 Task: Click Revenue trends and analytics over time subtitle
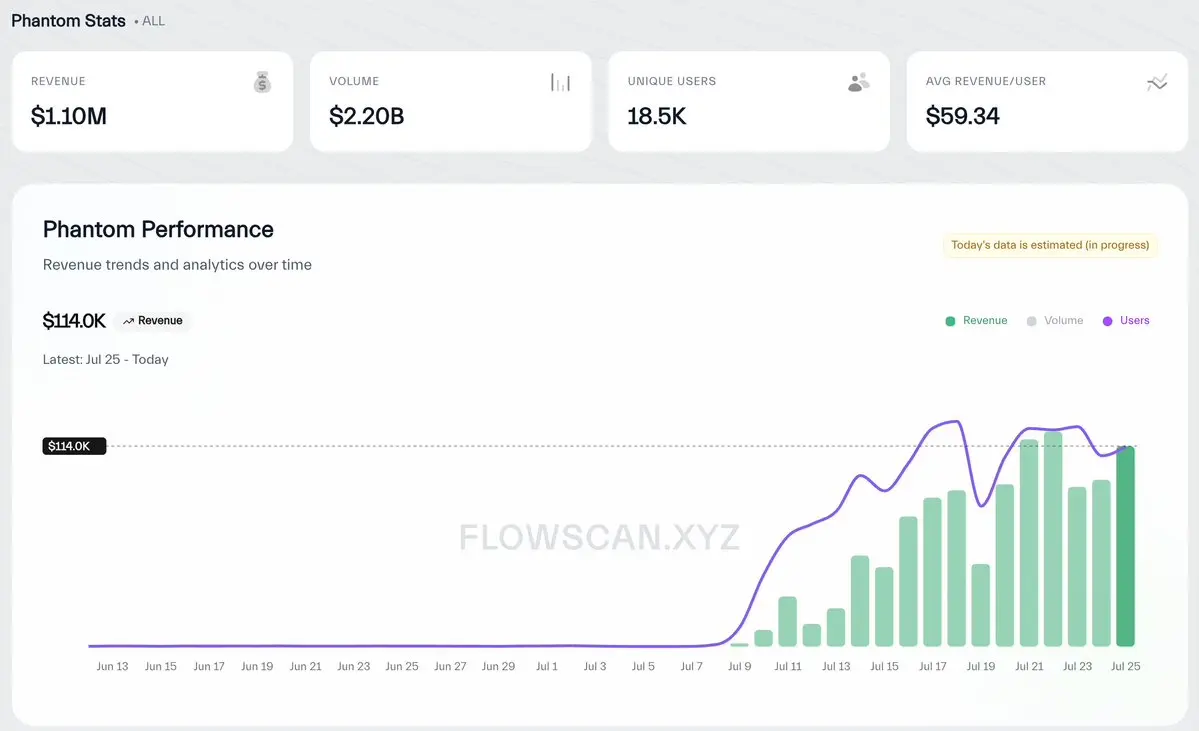(177, 265)
